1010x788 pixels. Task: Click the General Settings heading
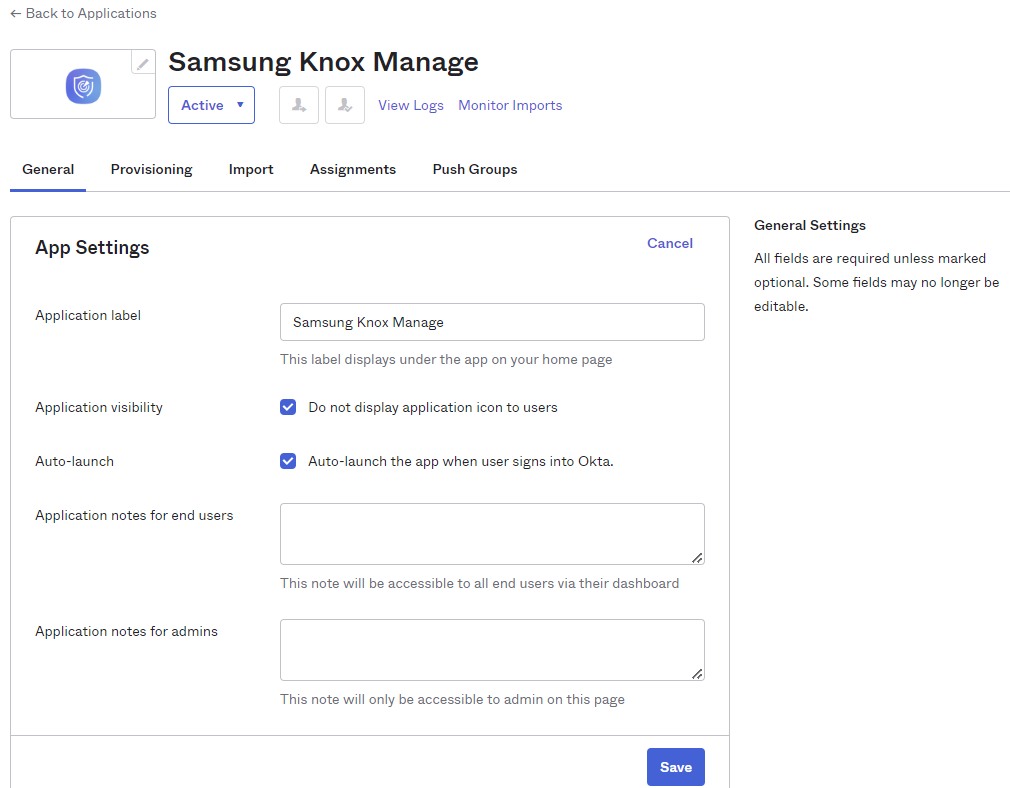click(x=810, y=226)
